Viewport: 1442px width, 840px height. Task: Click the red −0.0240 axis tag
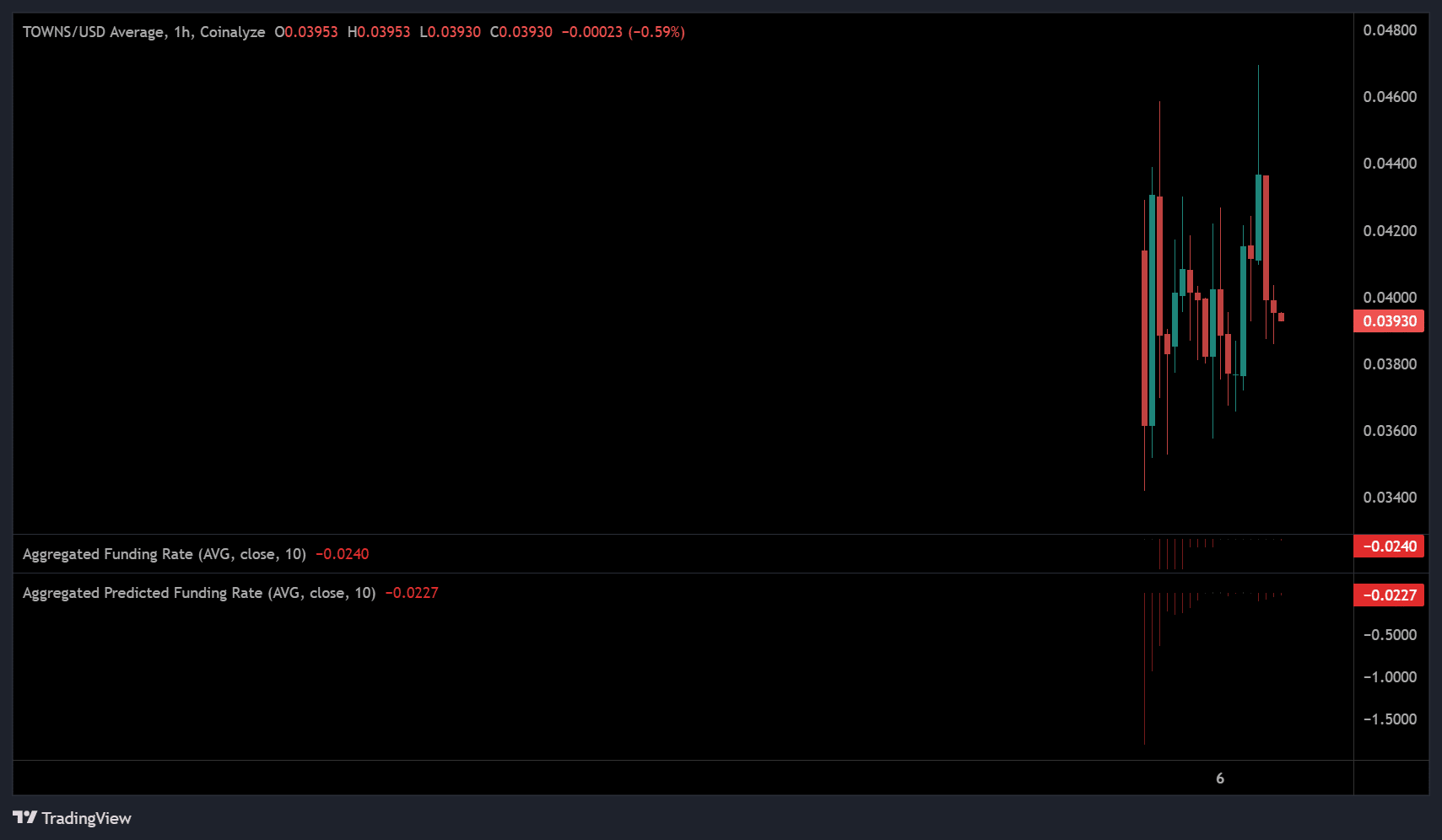[x=1389, y=547]
